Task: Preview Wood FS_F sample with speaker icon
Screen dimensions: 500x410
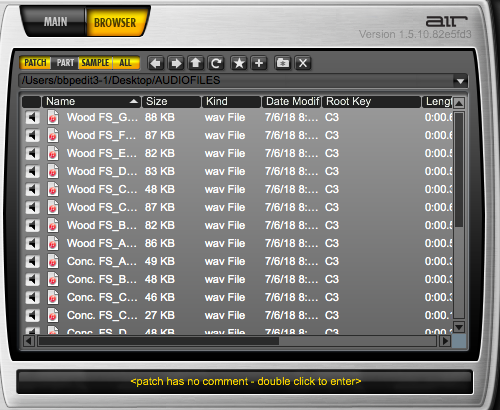Action: tap(32, 135)
